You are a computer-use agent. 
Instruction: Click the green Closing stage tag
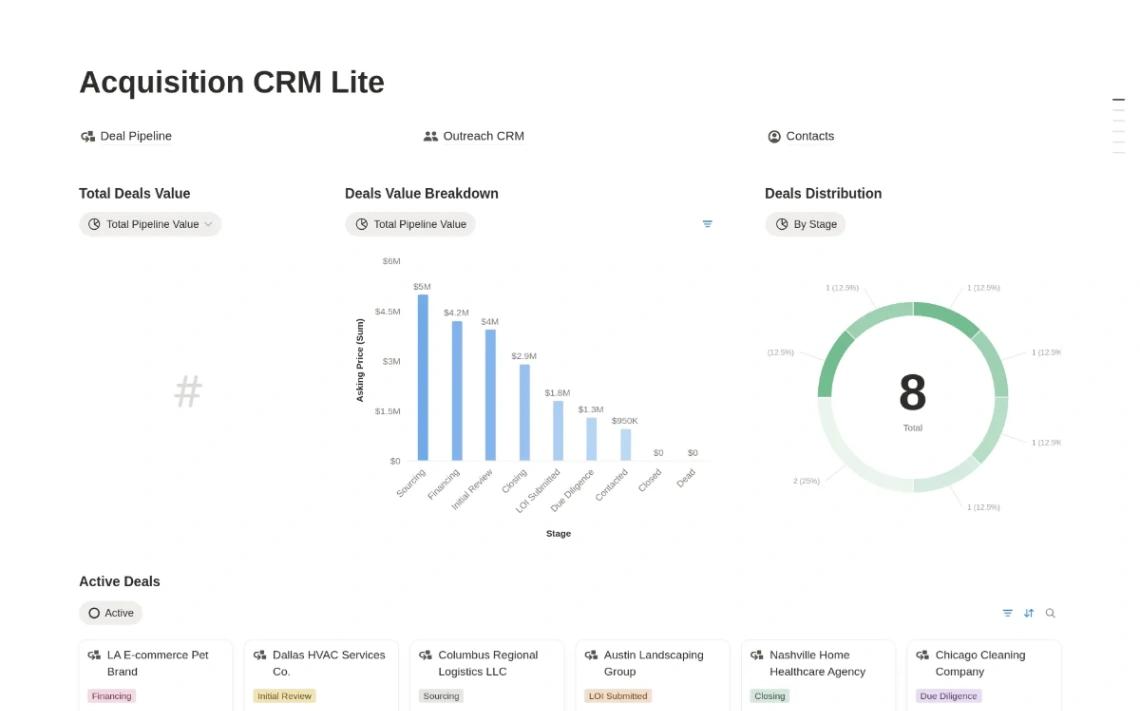769,696
